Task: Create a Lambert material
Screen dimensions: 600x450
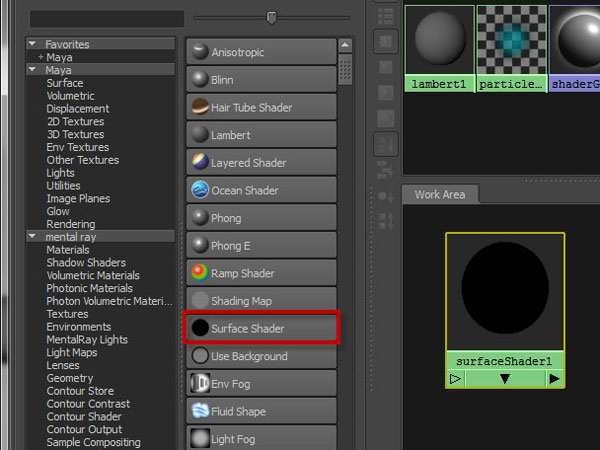Action: (x=261, y=135)
